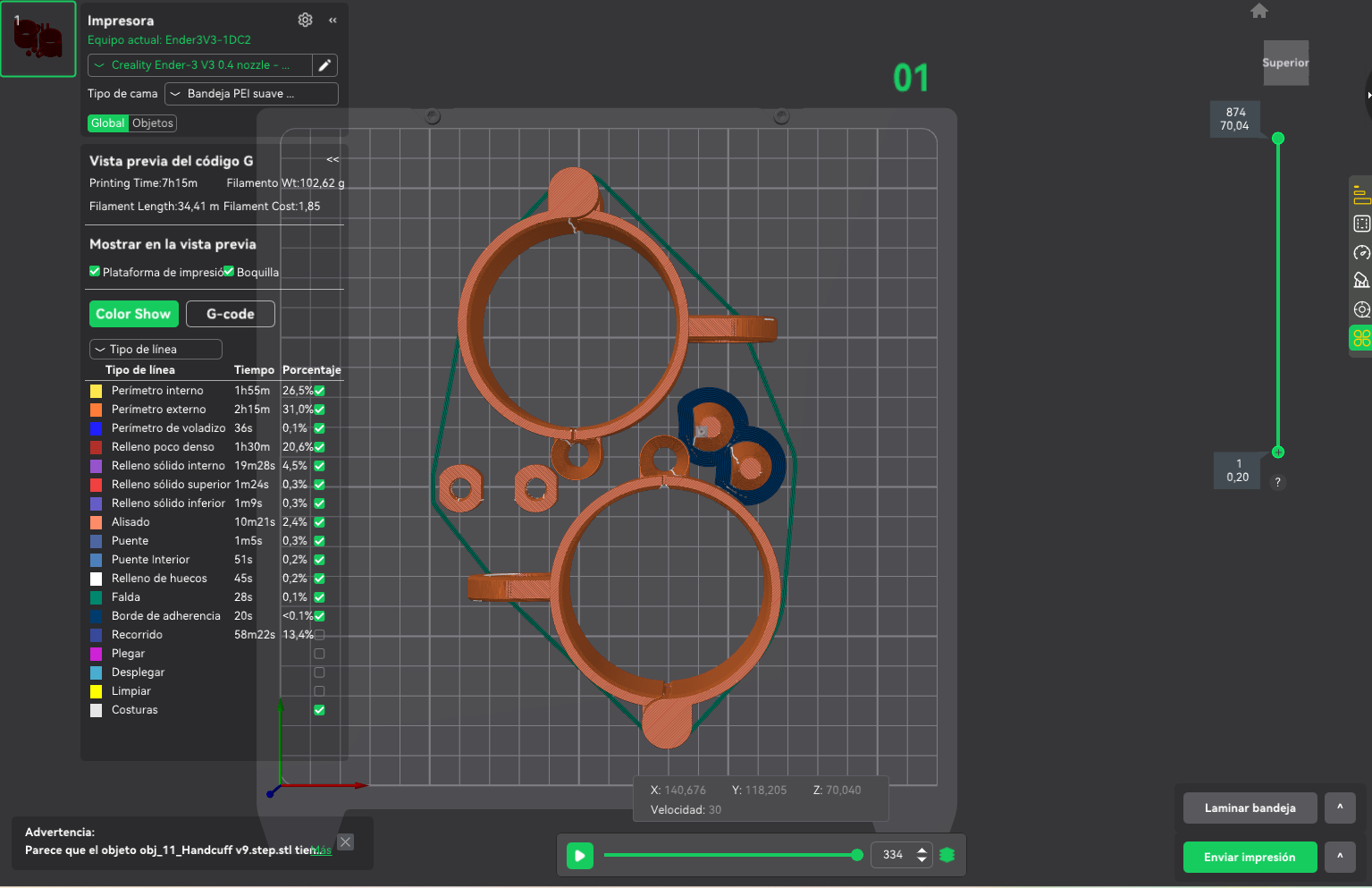Viewport: 1372px width, 888px height.
Task: Click the speedometer speed view icon
Action: tap(1361, 252)
